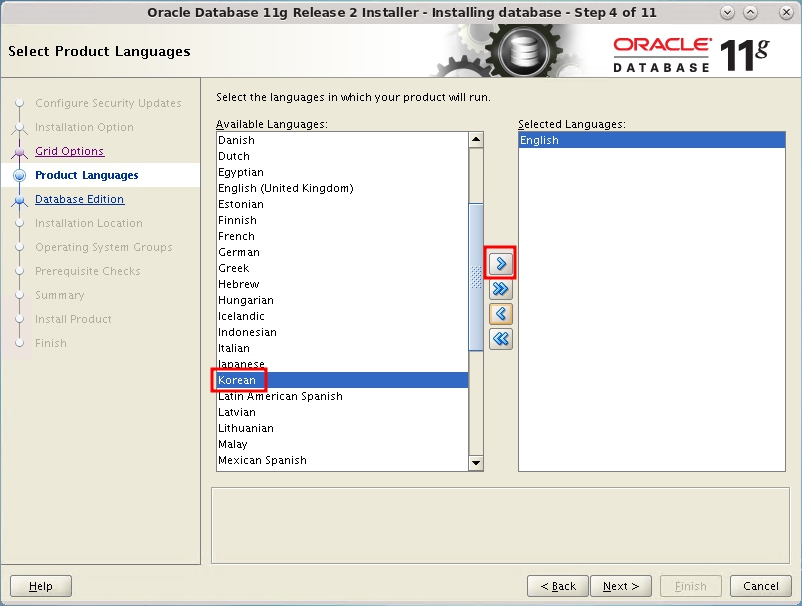Image resolution: width=802 pixels, height=606 pixels.
Task: Select the Product Languages step
Action: 86,175
